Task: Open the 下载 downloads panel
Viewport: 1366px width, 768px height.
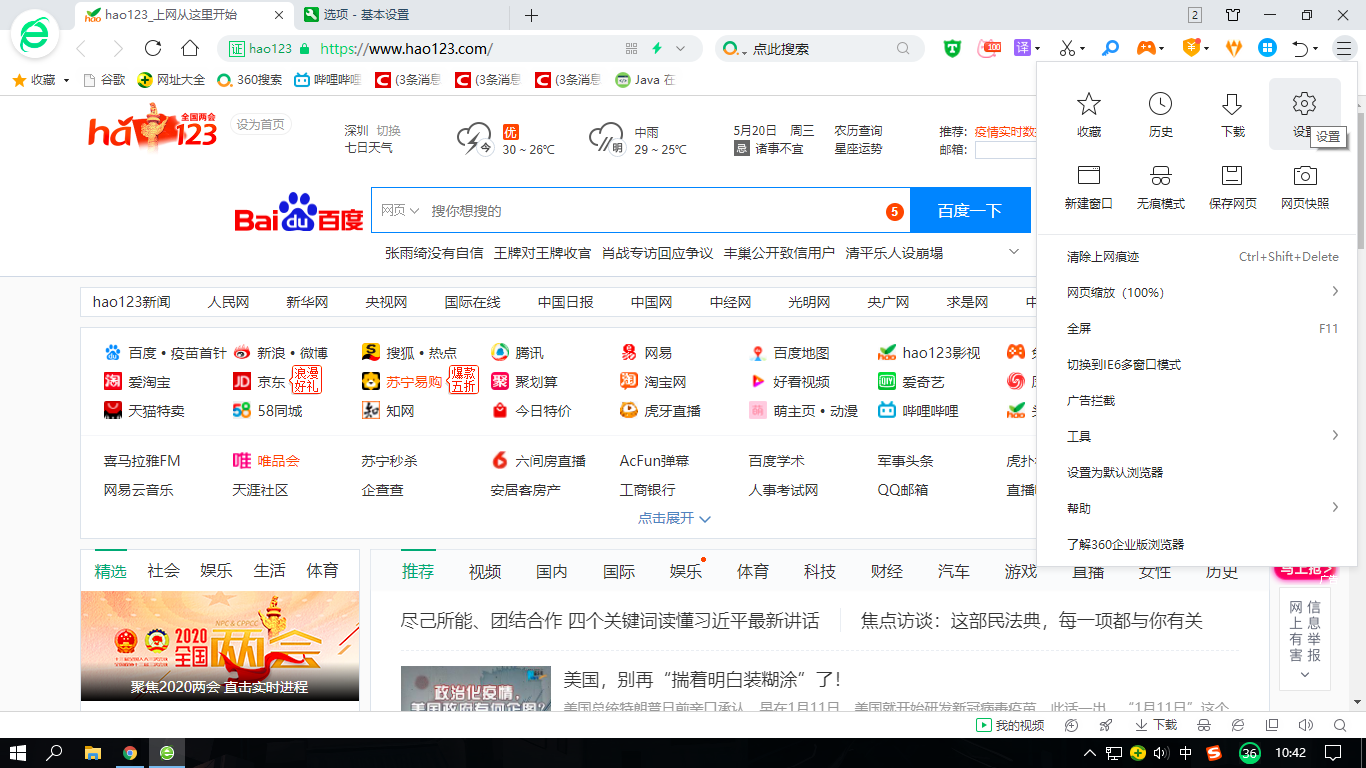Action: click(1231, 113)
